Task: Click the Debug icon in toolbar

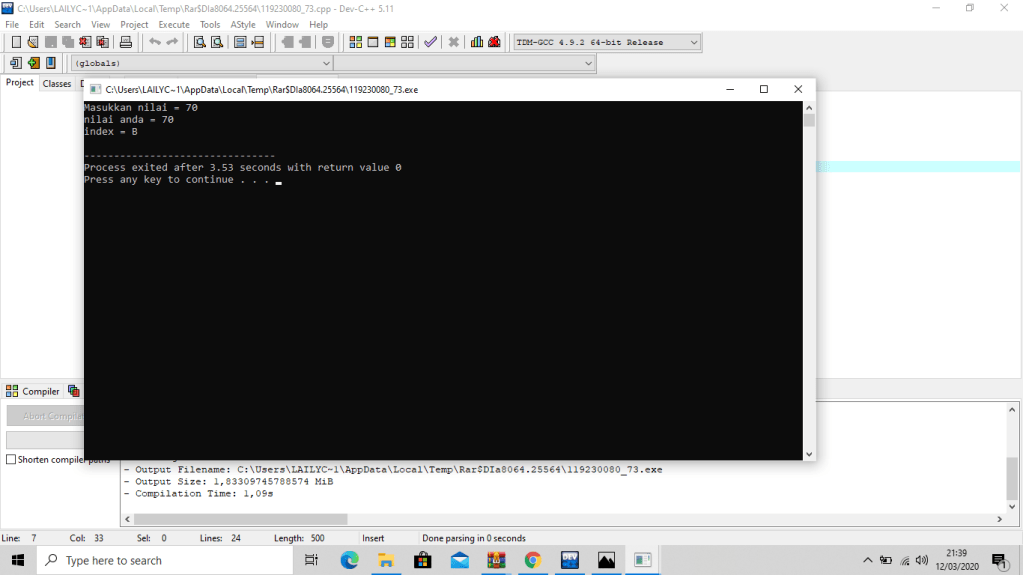Action: (x=494, y=42)
